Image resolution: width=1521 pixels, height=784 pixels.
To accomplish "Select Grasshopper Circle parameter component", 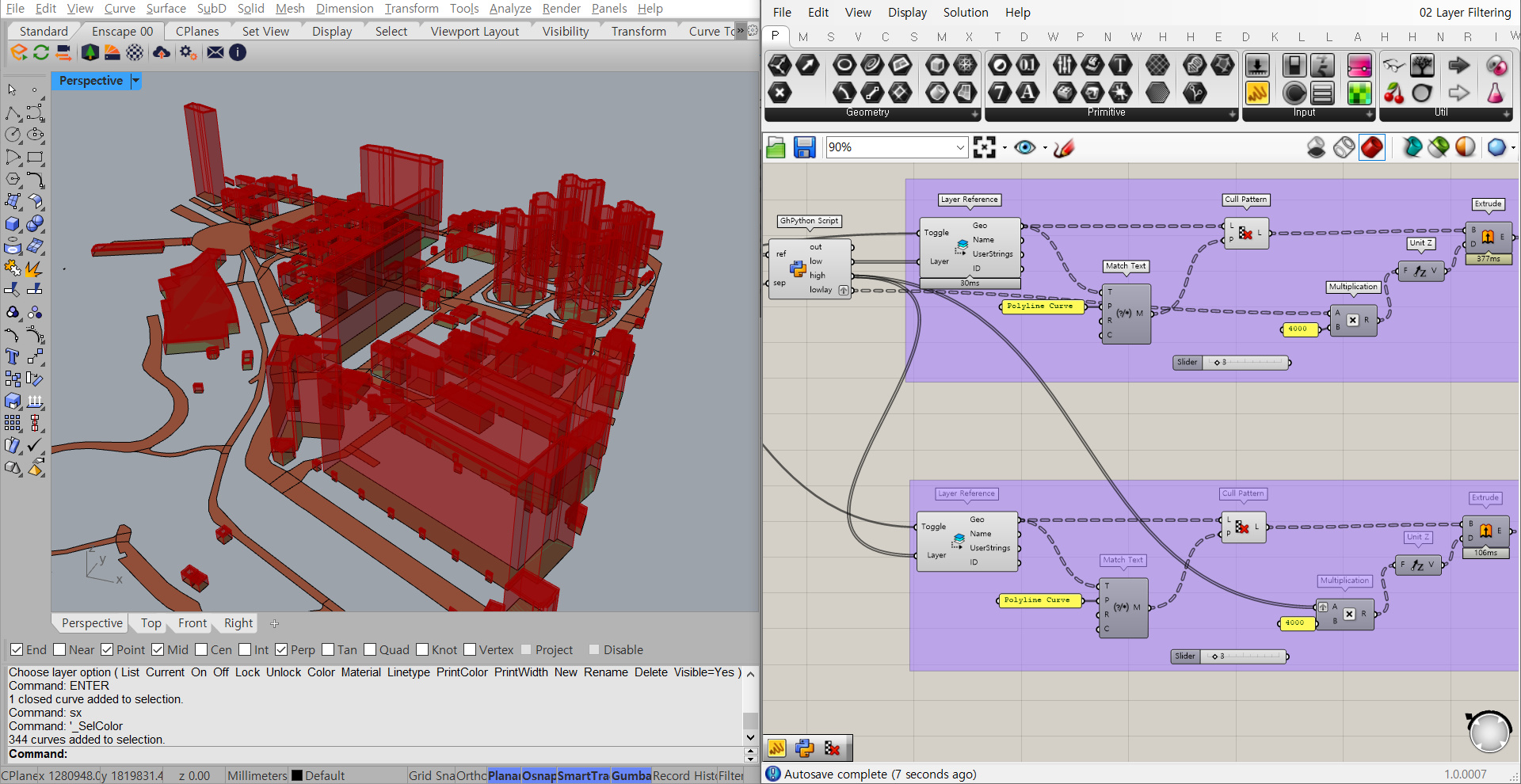I will (x=844, y=65).
